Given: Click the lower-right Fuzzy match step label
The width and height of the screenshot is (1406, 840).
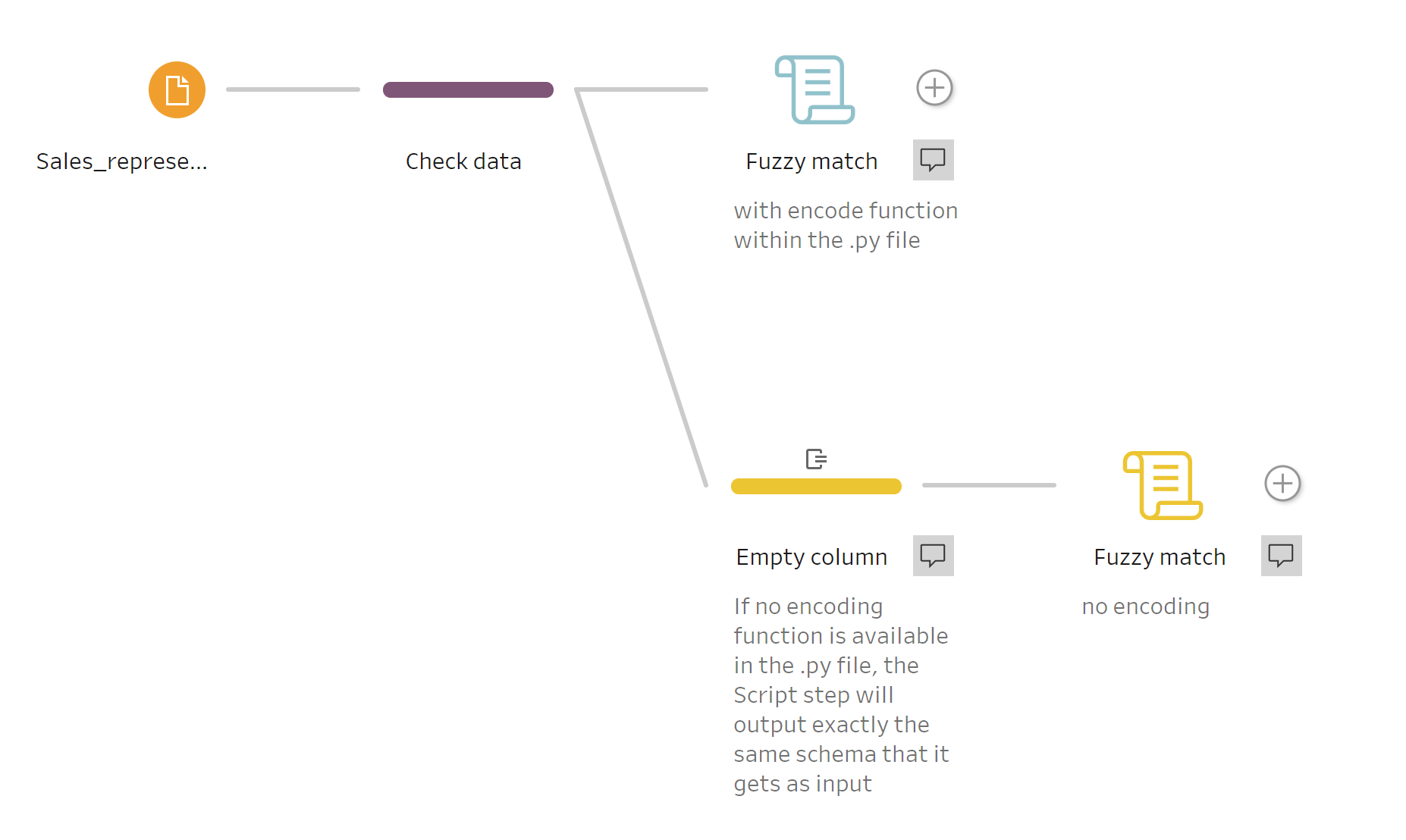Looking at the screenshot, I should click(x=1160, y=557).
